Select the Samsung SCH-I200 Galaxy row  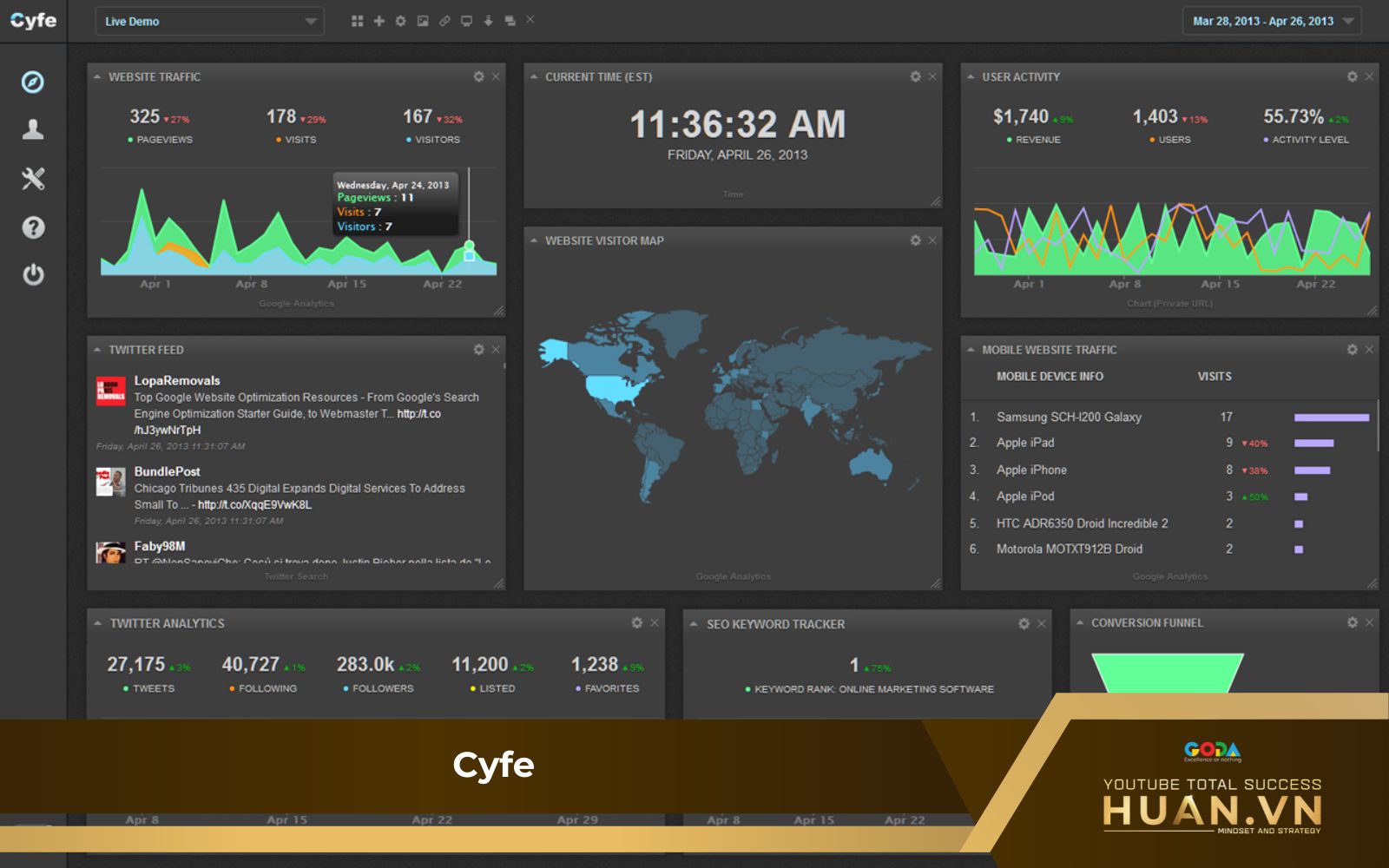(x=1169, y=418)
